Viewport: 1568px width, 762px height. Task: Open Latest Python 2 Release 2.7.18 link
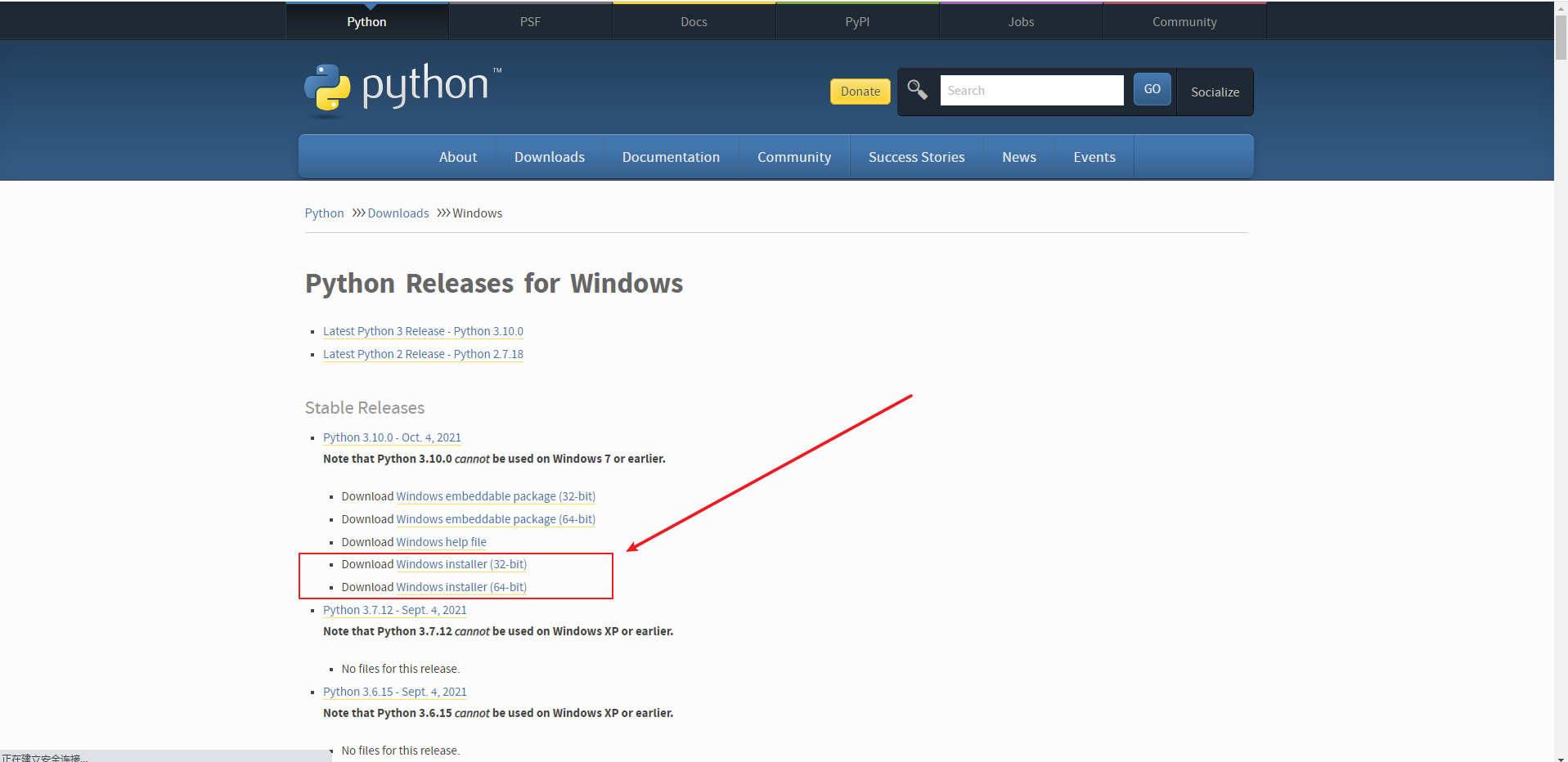click(x=423, y=354)
